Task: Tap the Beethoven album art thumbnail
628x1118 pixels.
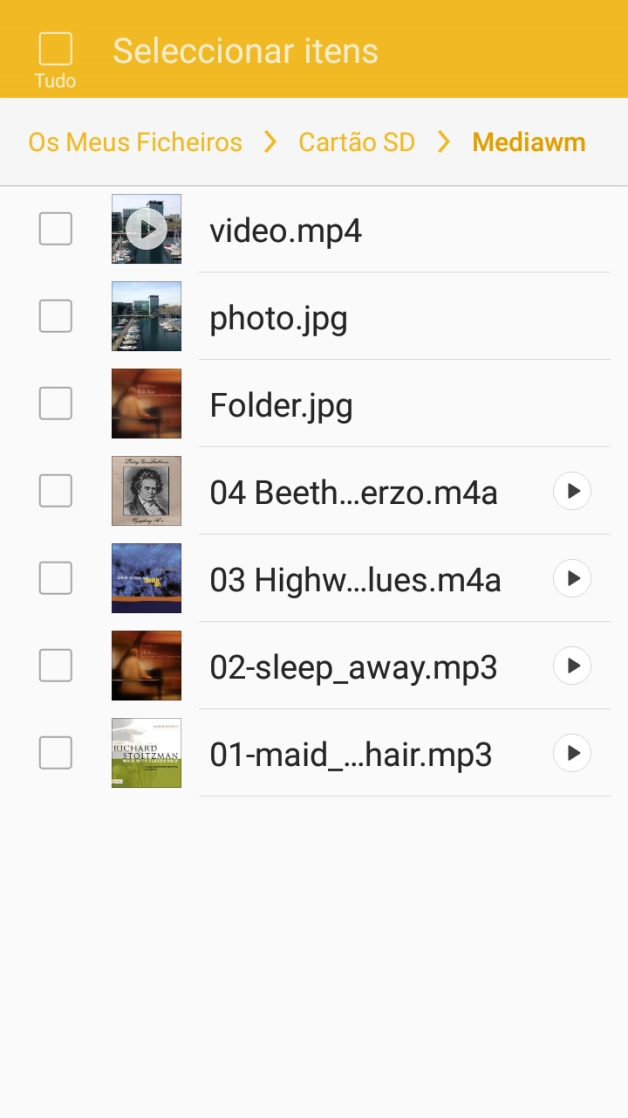Action: [x=146, y=491]
